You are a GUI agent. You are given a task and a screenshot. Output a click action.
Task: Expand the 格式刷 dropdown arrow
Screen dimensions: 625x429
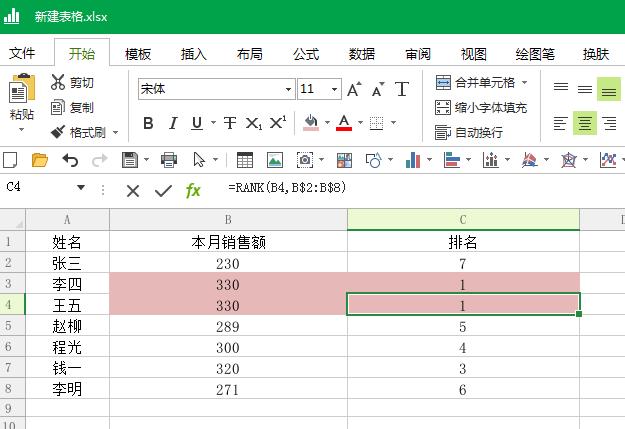[116, 132]
